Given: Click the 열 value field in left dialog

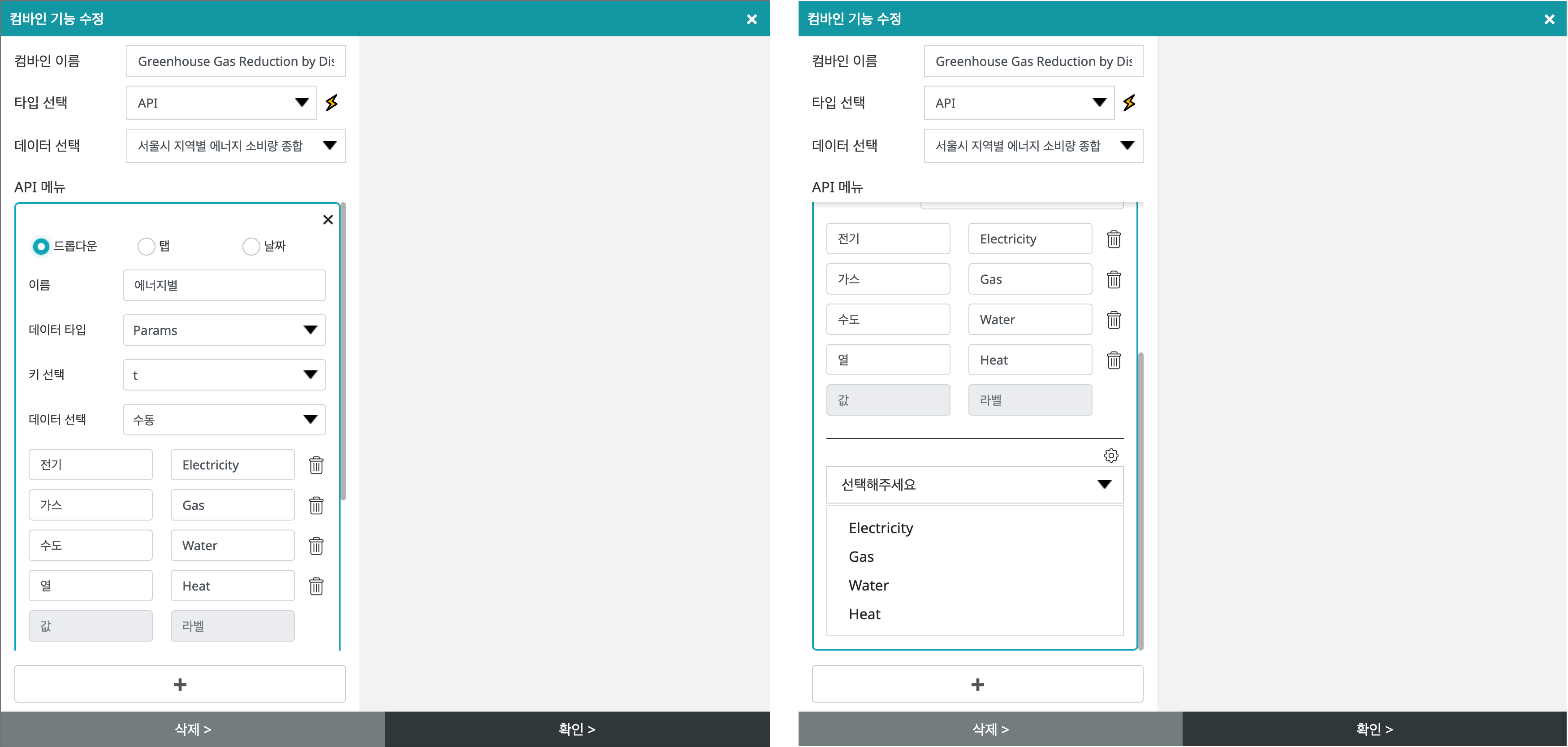Looking at the screenshot, I should [x=90, y=586].
